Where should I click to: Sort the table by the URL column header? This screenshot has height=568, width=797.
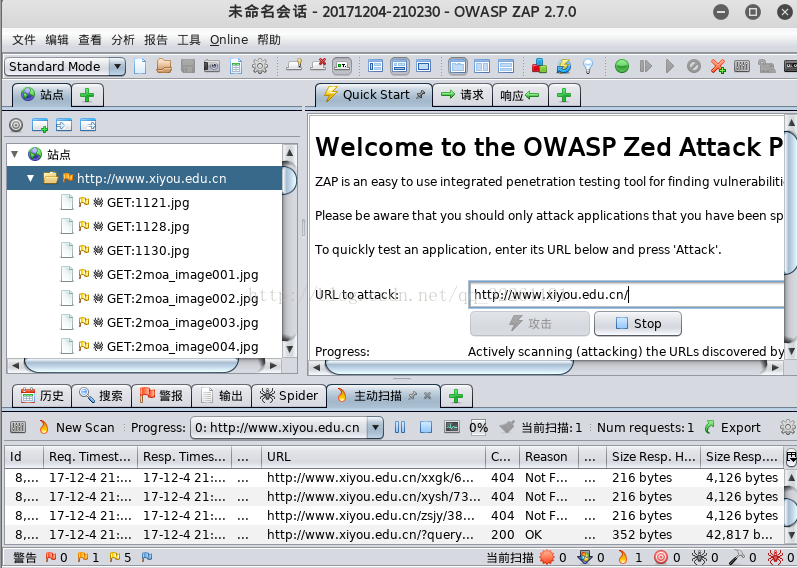(374, 457)
